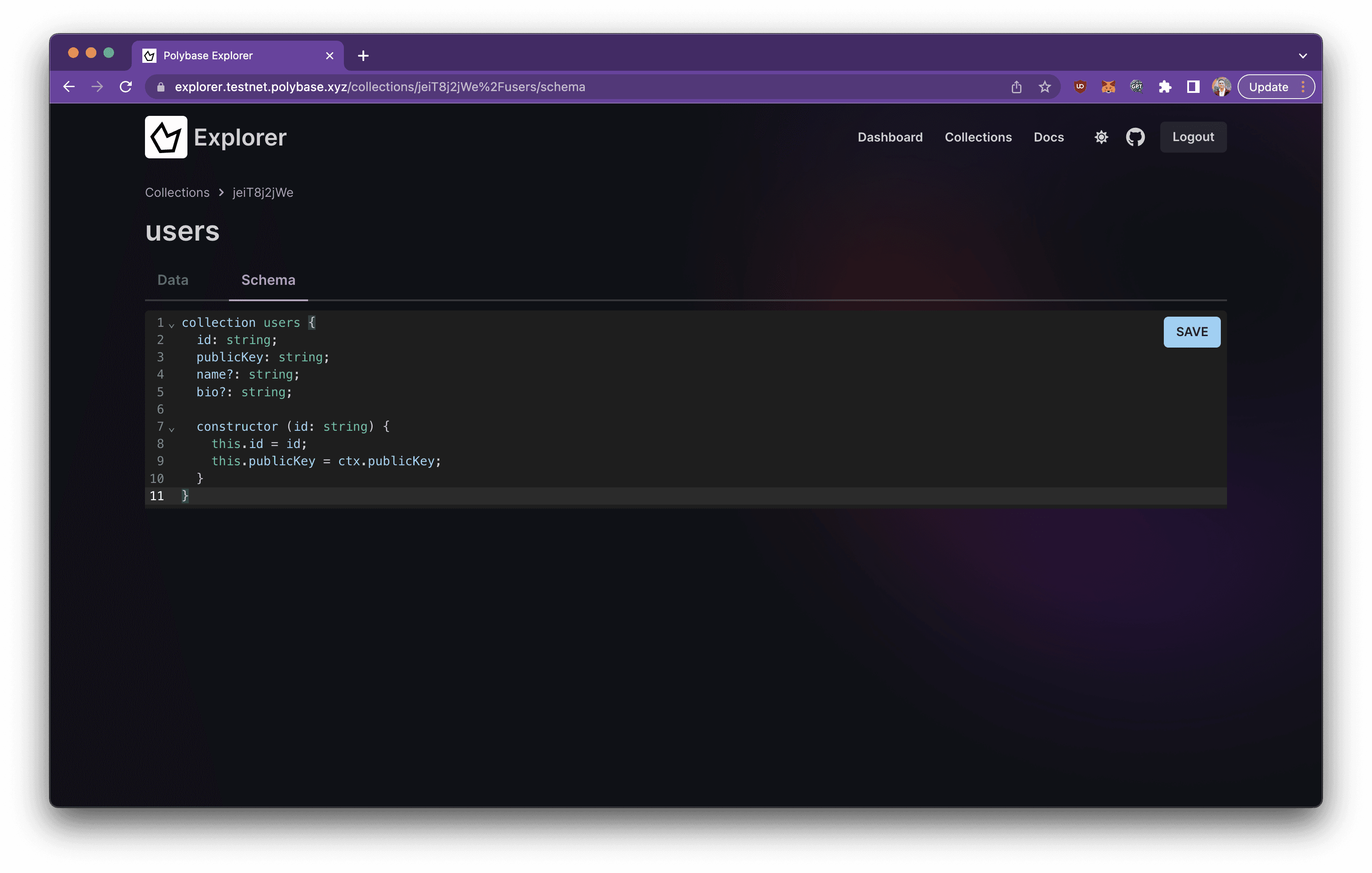Toggle the light/dark theme sun icon
The image size is (1372, 873).
[x=1101, y=137]
